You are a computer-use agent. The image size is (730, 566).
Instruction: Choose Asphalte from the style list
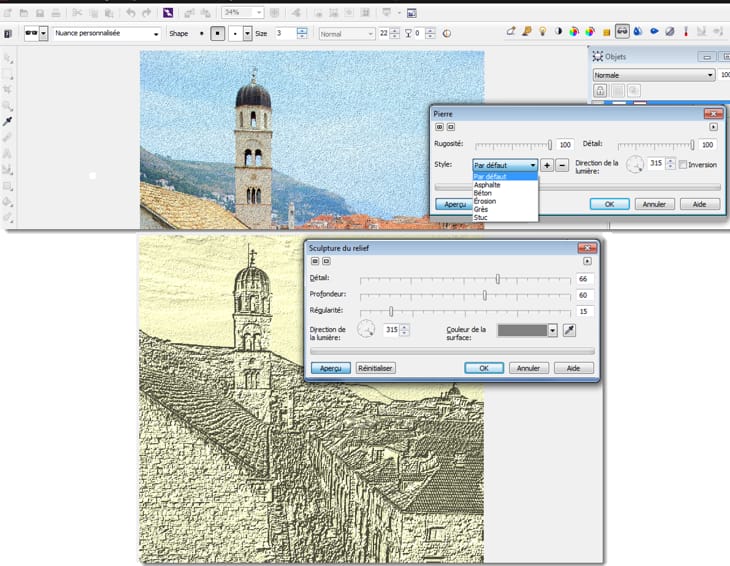(x=488, y=185)
